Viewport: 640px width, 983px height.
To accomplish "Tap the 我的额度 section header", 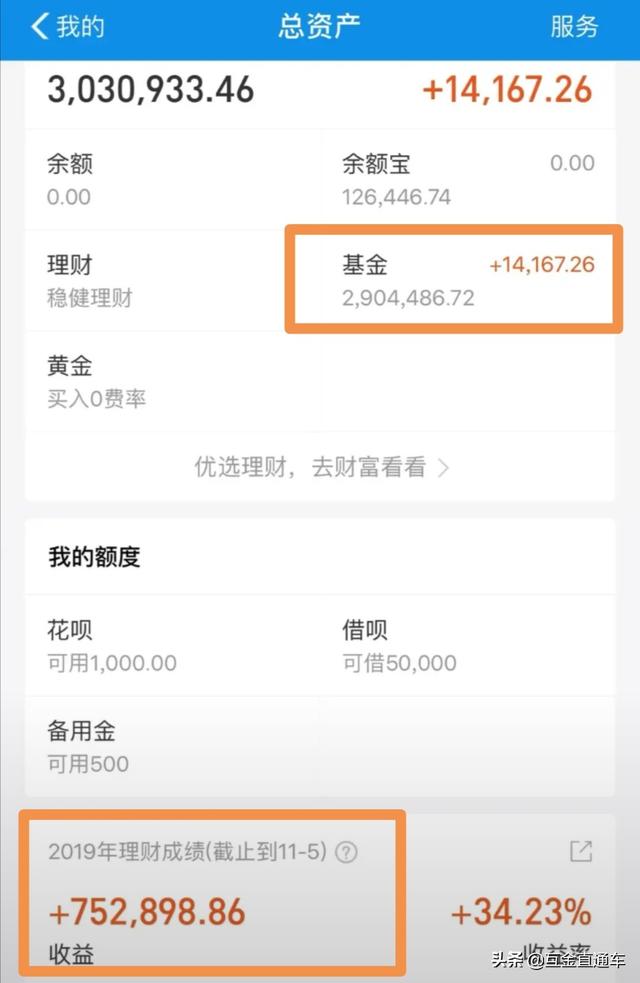I will (94, 558).
